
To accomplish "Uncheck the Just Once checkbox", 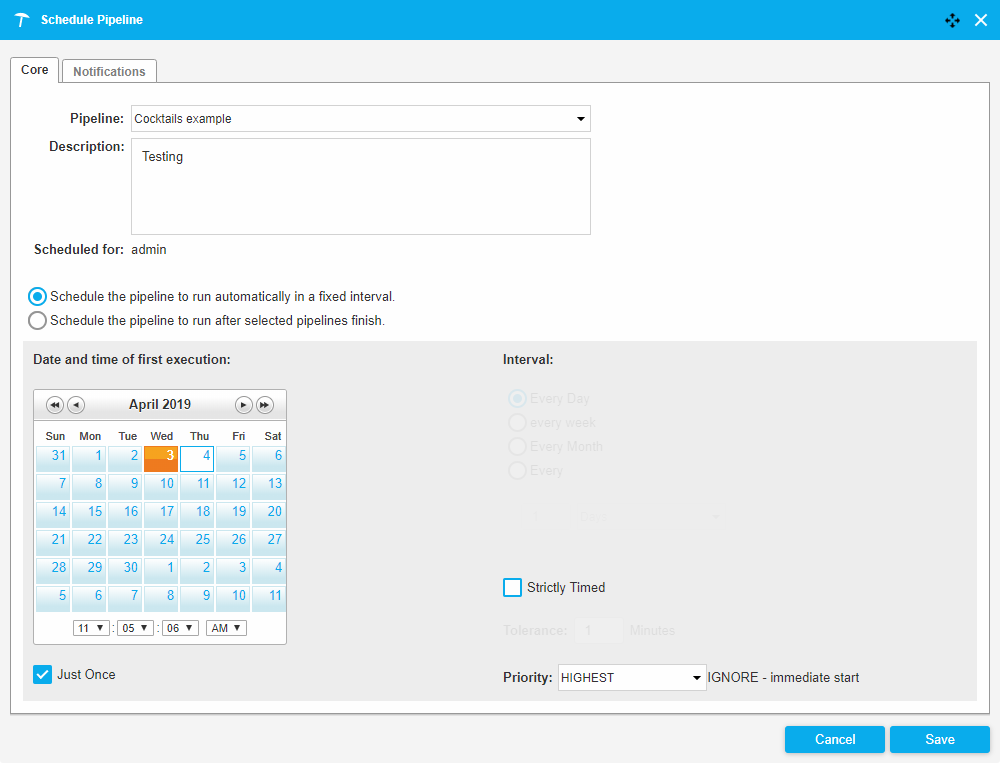I will [42, 674].
